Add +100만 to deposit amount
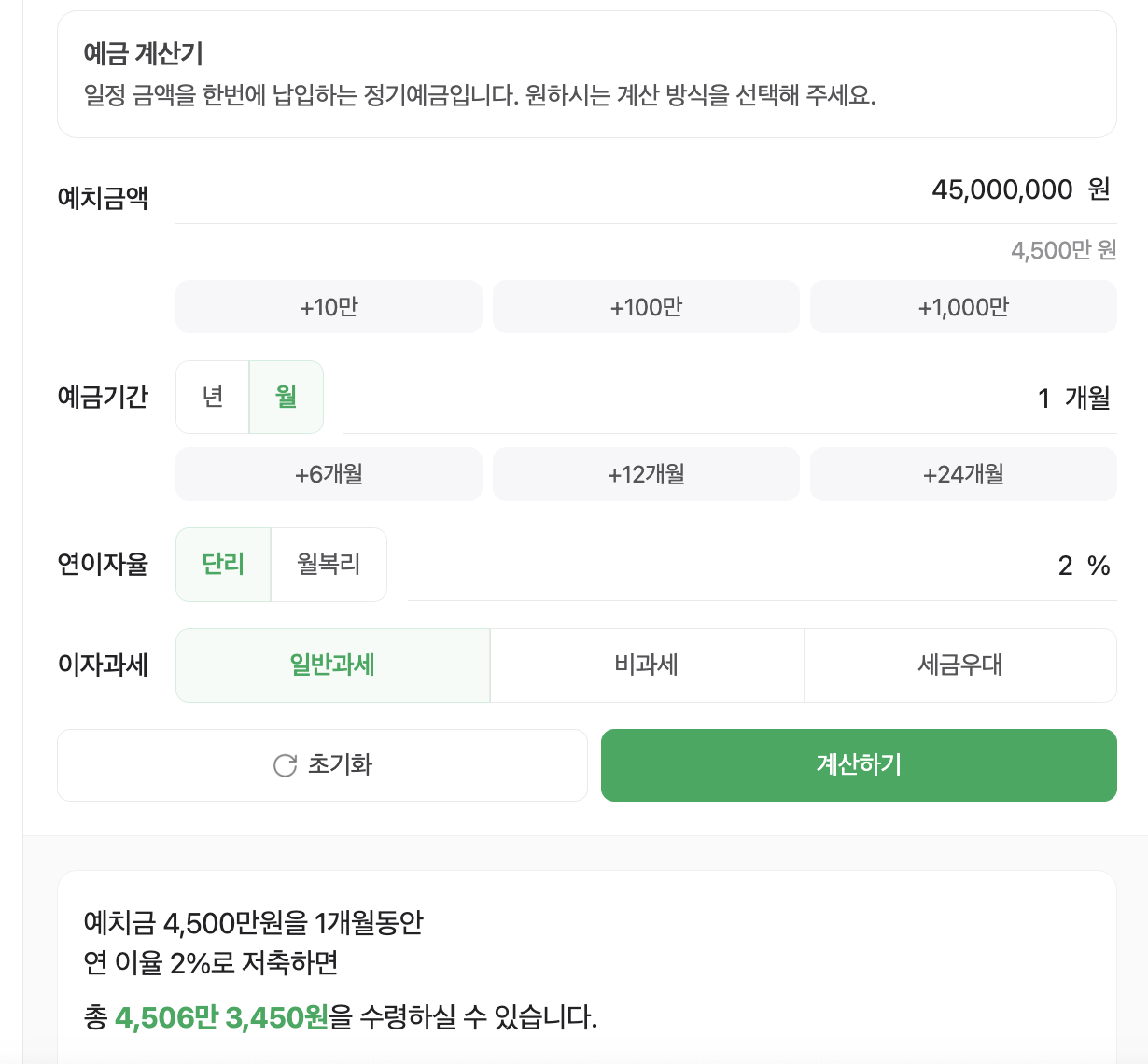Viewport: 1148px width, 1064px height. pos(646,307)
